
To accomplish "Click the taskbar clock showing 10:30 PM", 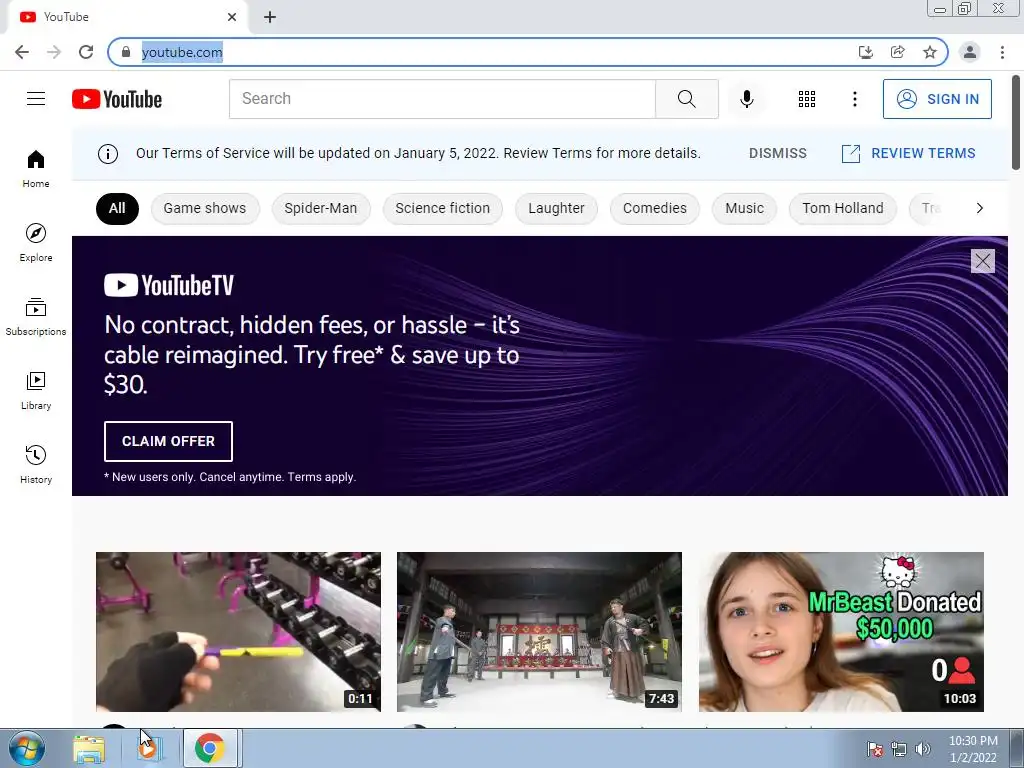I will [973, 749].
